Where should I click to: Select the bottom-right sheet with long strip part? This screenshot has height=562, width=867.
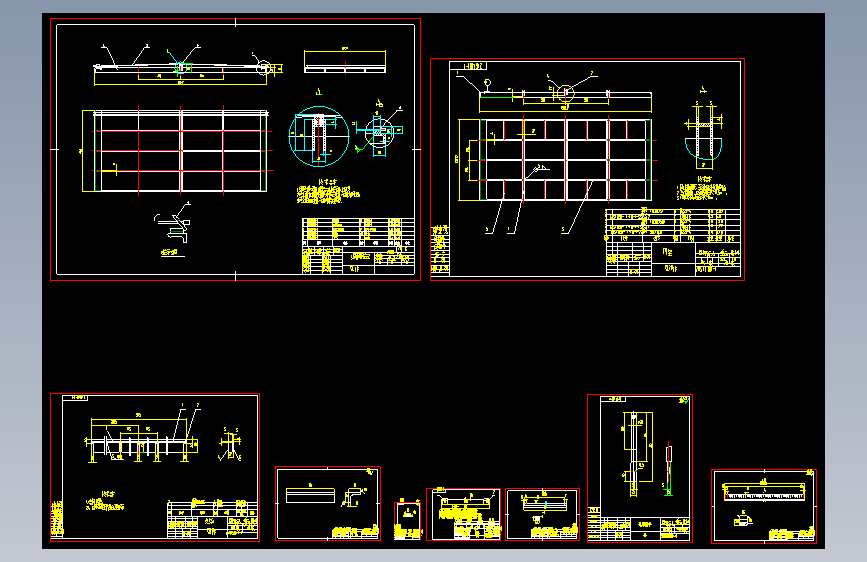coord(764,506)
